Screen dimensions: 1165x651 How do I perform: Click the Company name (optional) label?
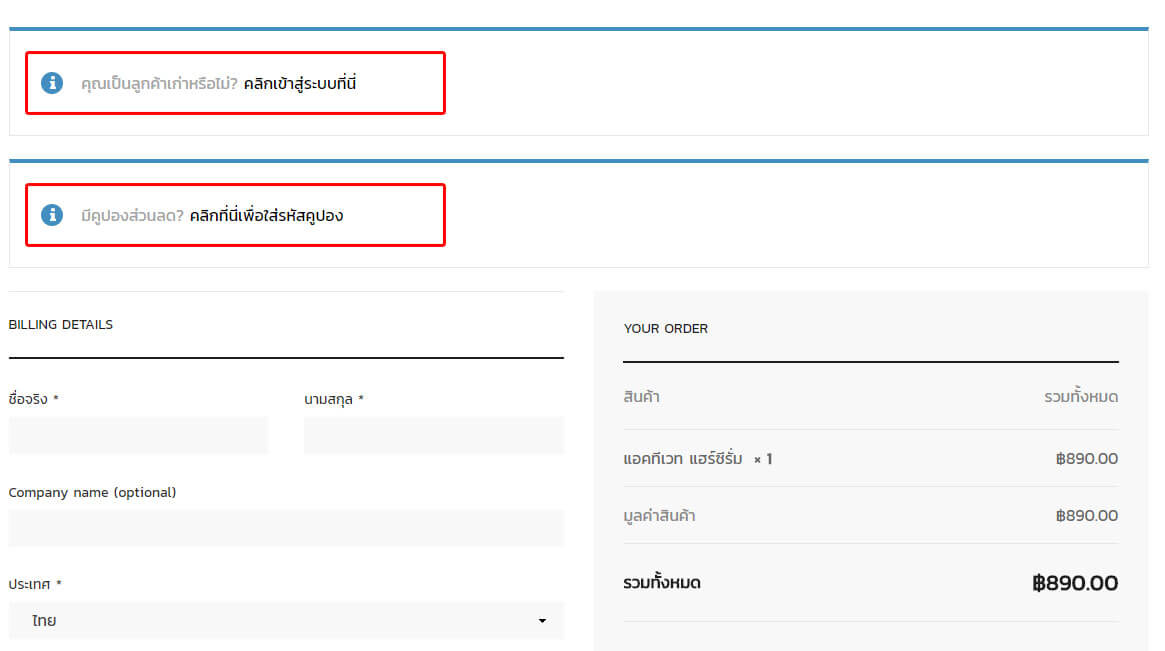coord(92,492)
